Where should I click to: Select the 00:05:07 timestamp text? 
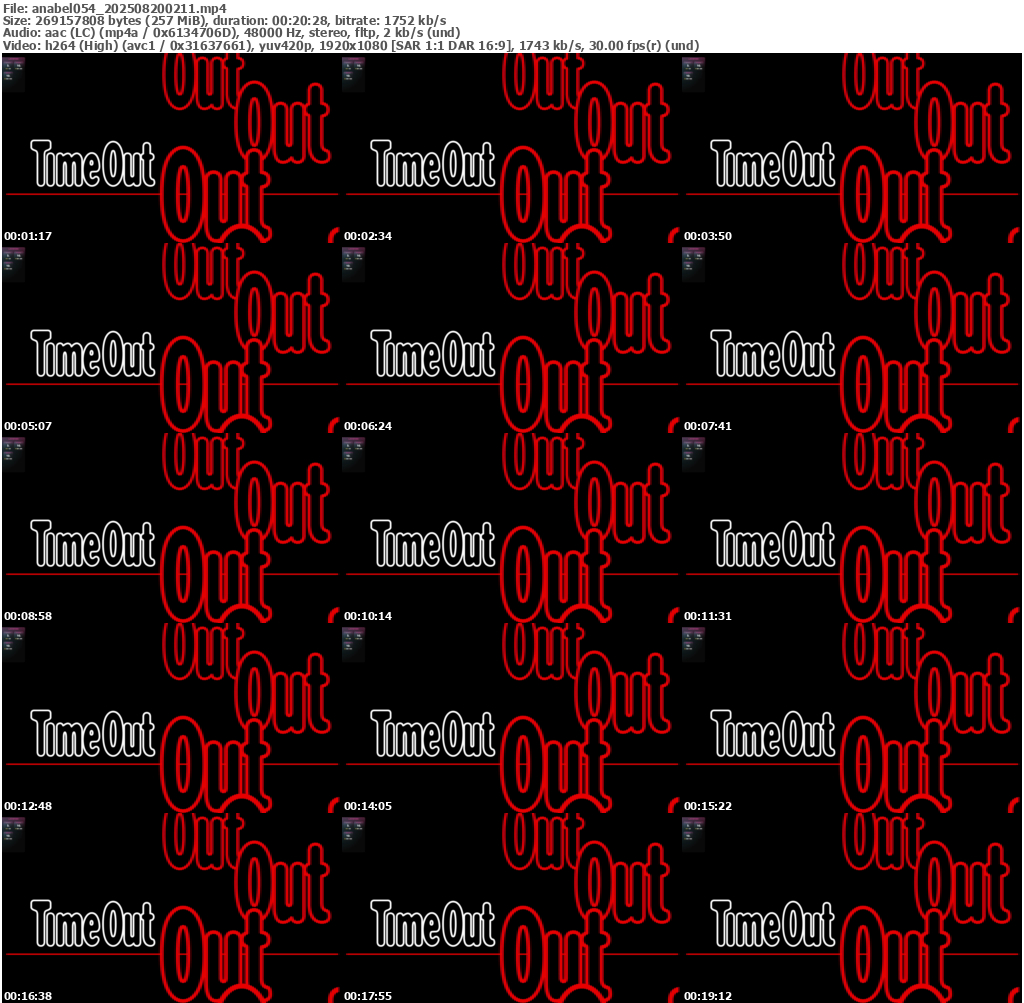(x=27, y=426)
